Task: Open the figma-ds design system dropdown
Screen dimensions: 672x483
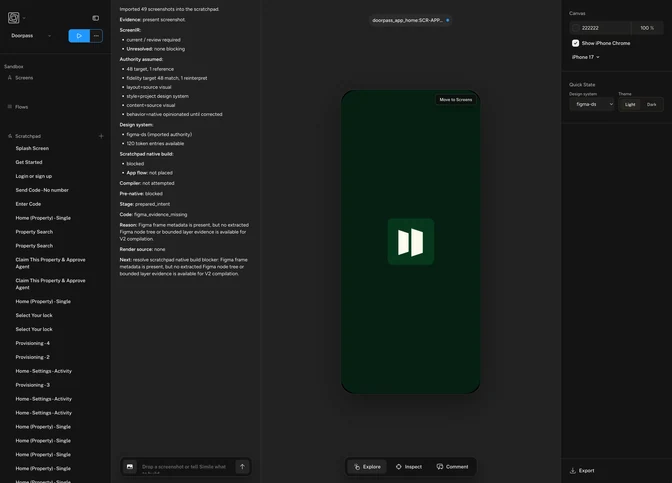Action: 592,104
